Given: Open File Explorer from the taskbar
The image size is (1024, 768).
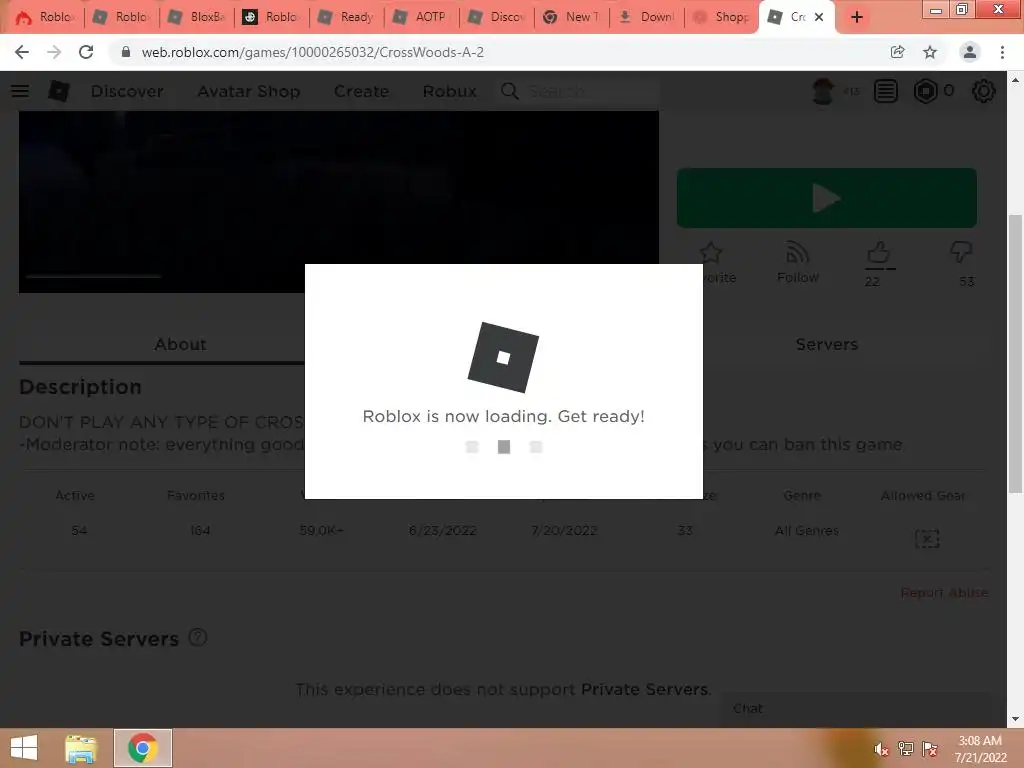Looking at the screenshot, I should pyautogui.click(x=81, y=748).
